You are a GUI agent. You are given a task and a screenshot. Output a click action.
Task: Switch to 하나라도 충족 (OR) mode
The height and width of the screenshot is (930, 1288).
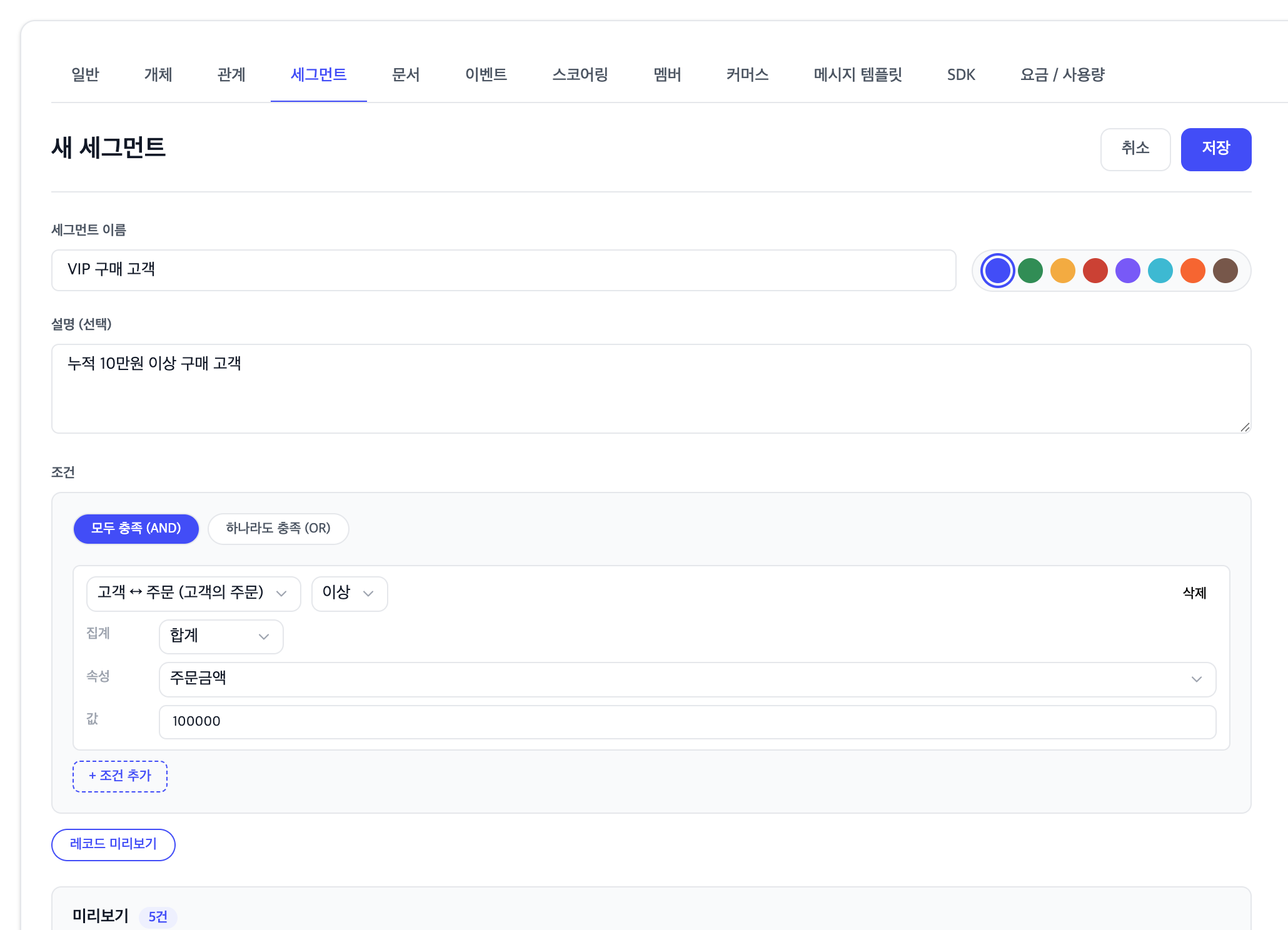[x=278, y=529]
